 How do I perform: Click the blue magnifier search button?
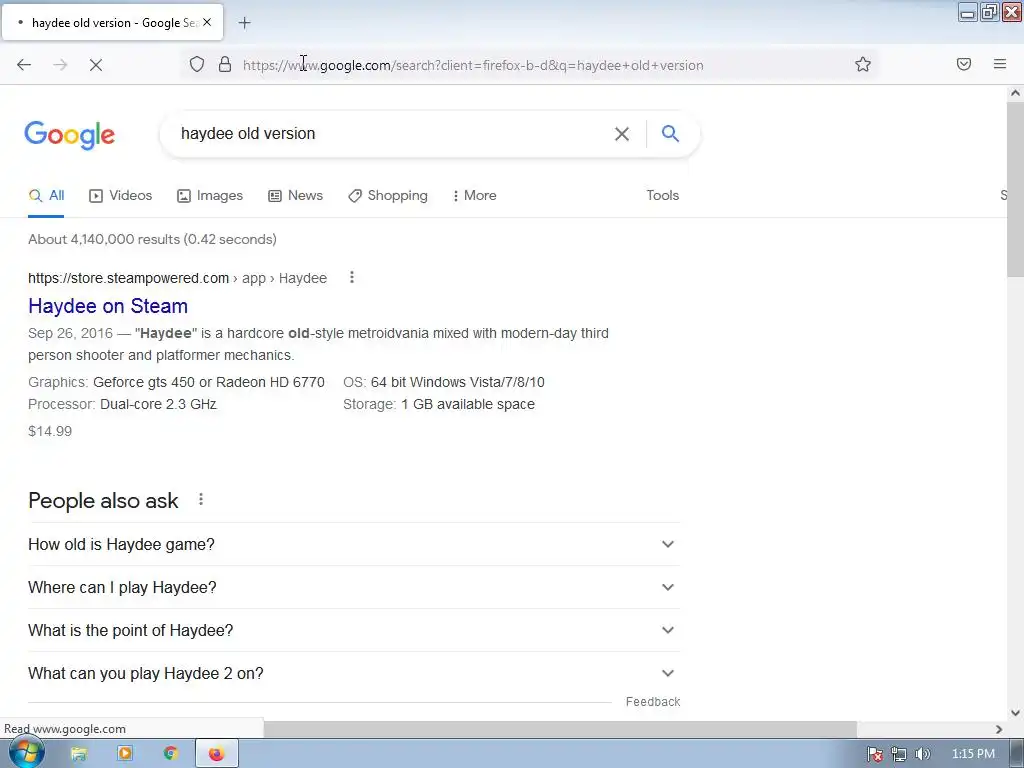(x=670, y=133)
